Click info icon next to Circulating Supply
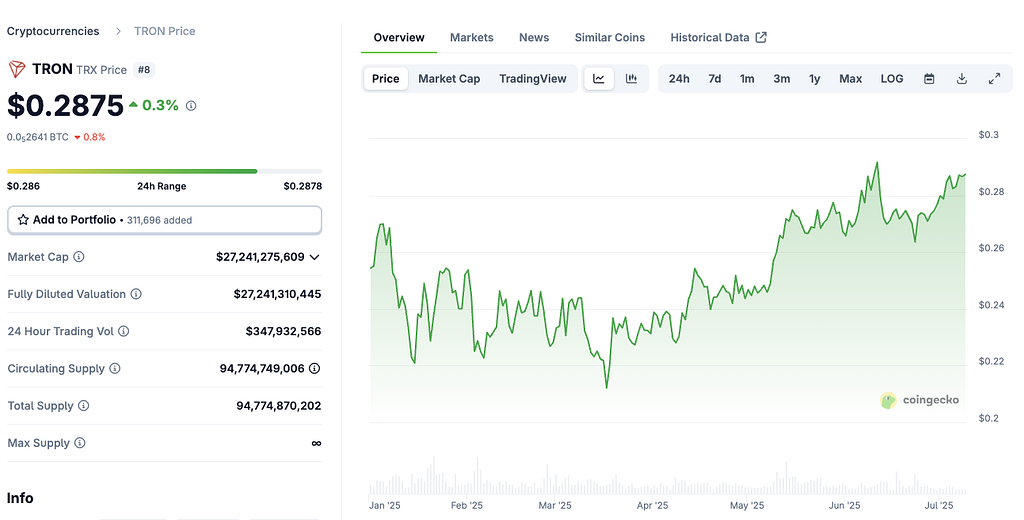The image size is (1024, 520). tap(115, 369)
